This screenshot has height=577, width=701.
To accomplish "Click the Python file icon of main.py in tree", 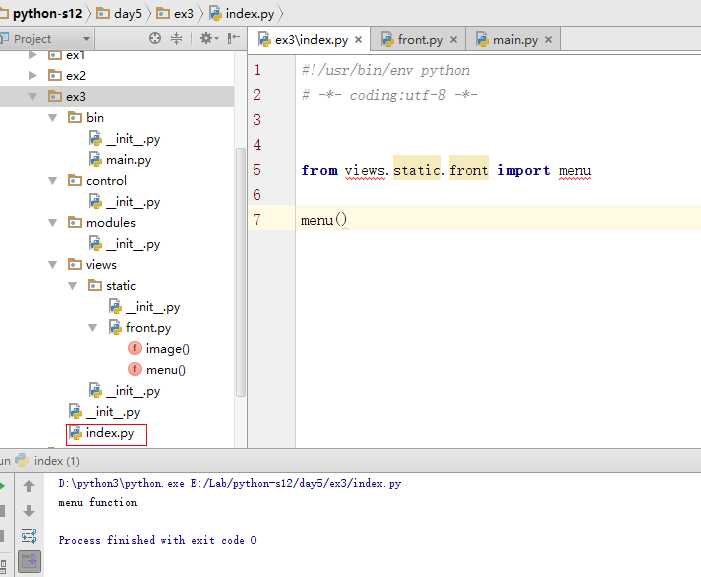I will [95, 160].
